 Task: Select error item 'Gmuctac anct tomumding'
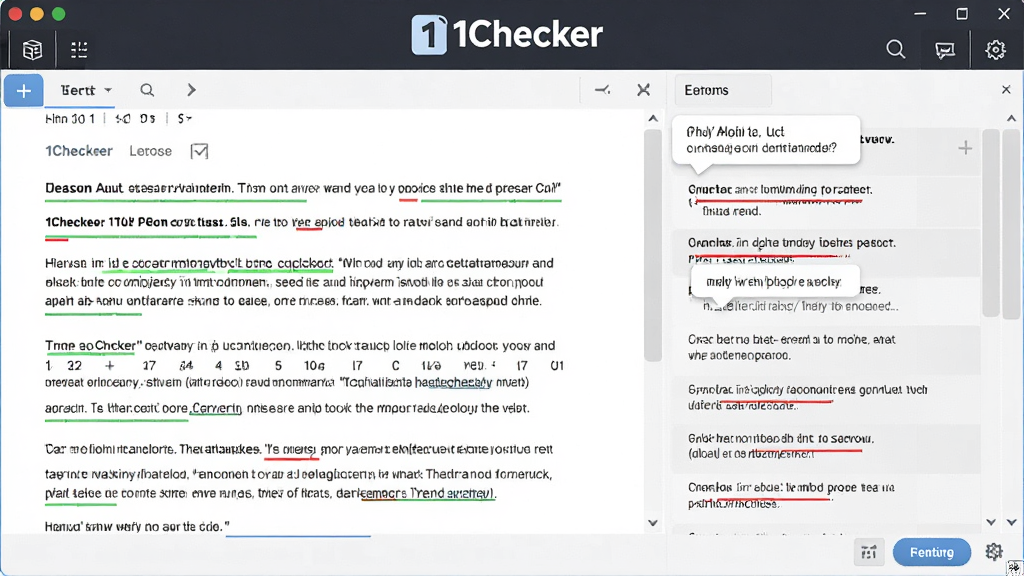coord(825,200)
